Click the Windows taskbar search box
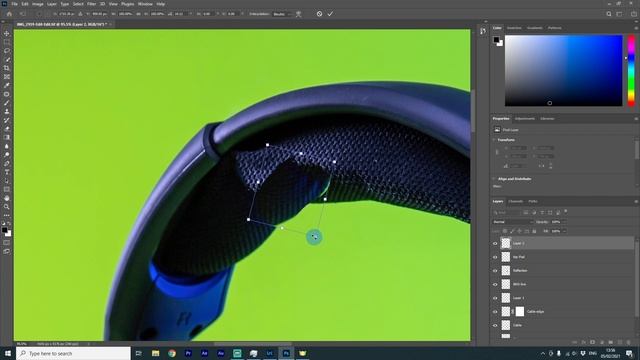 tap(73, 353)
